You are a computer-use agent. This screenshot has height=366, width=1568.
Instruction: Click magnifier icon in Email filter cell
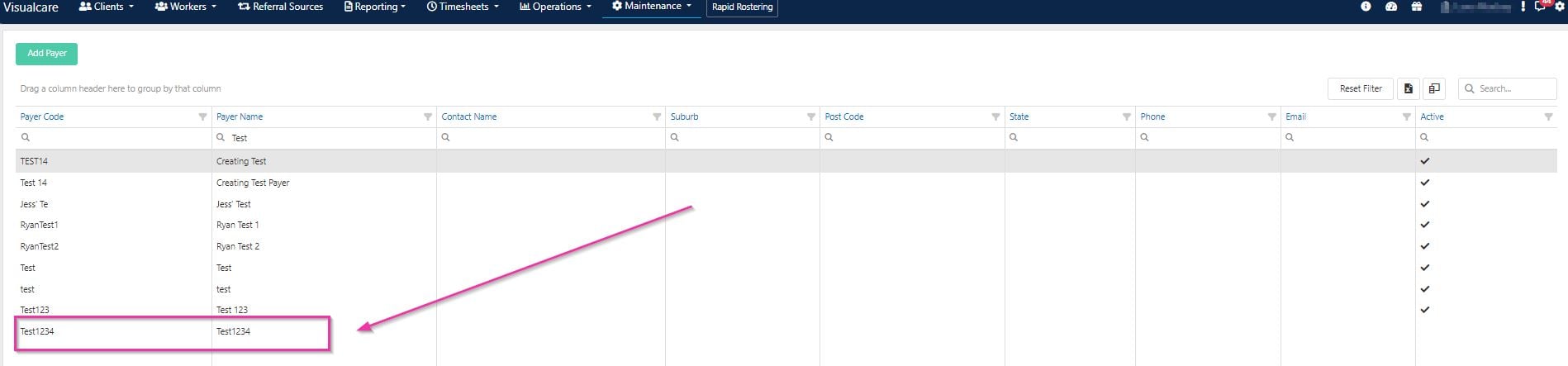[1290, 138]
